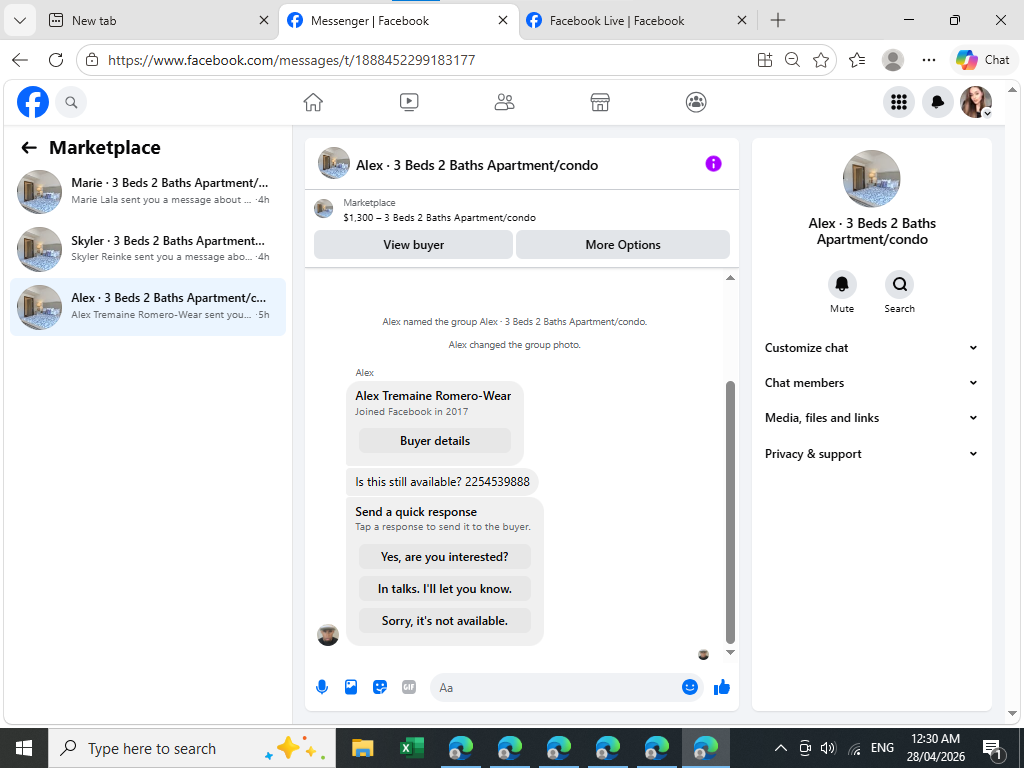Click the attach image icon

click(x=351, y=687)
